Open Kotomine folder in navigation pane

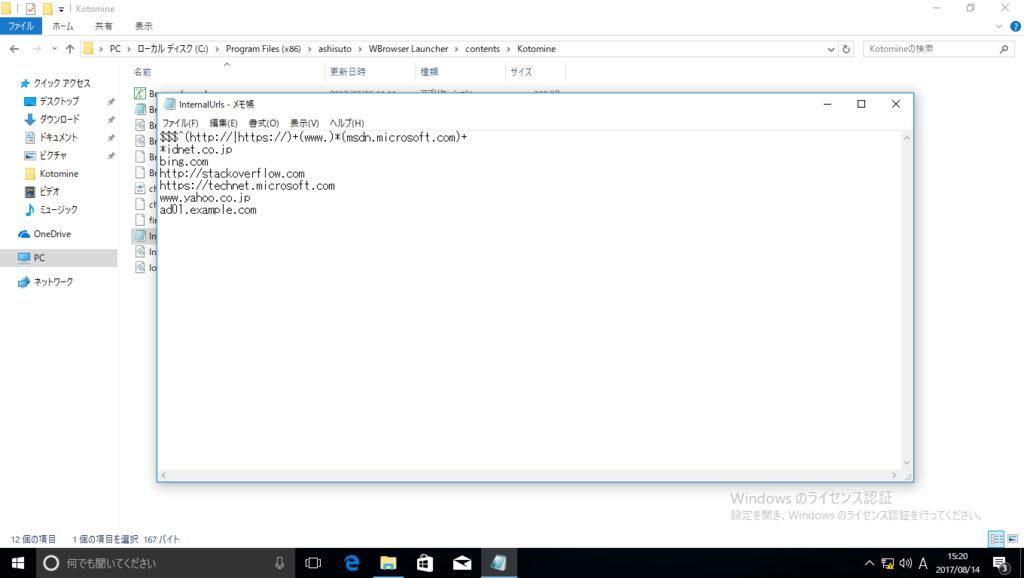(x=59, y=174)
